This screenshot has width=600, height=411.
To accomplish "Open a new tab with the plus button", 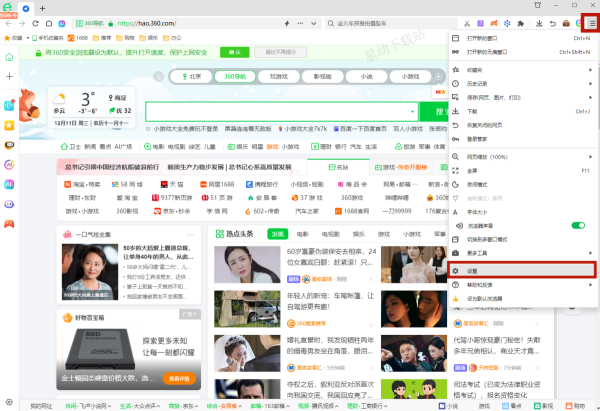I will (x=42, y=8).
